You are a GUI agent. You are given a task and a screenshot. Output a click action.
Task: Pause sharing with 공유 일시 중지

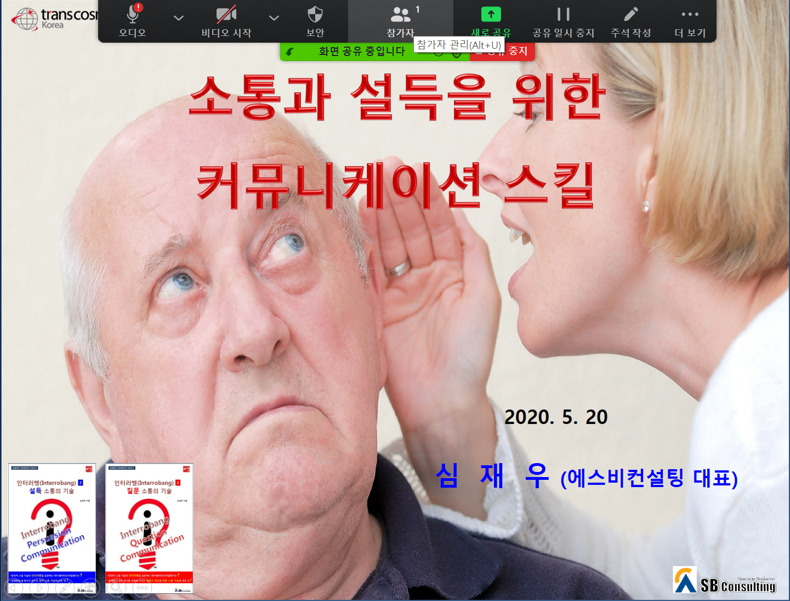563,21
